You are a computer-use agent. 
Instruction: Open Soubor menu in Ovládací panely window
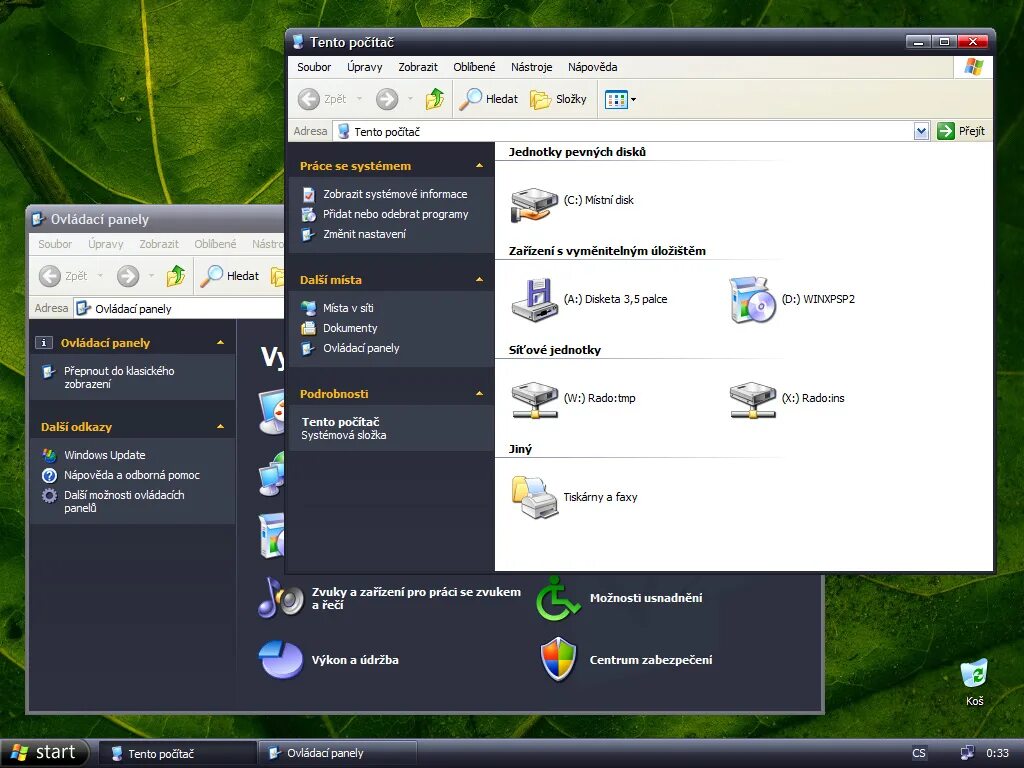(55, 244)
